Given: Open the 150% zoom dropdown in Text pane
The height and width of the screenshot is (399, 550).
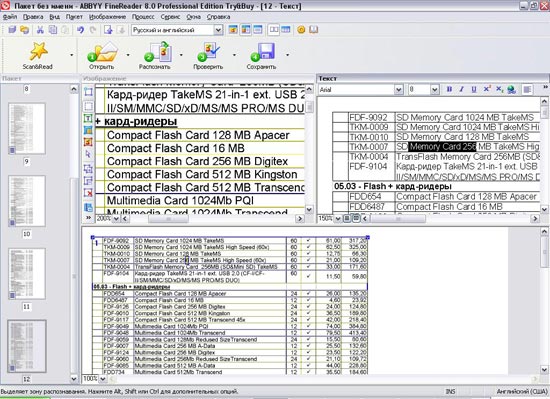Looking at the screenshot, I should tap(337, 219).
